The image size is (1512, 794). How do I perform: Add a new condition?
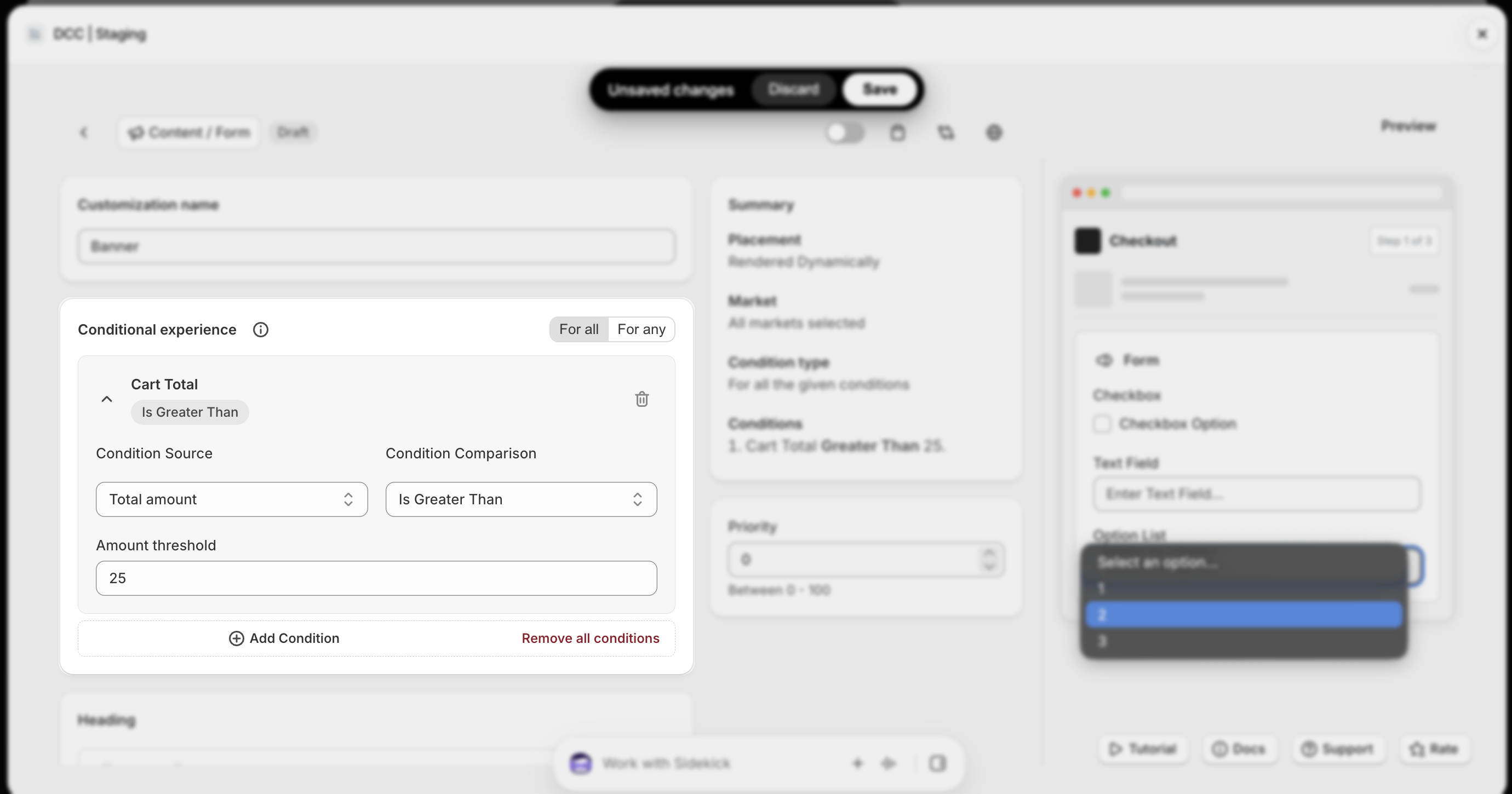pyautogui.click(x=284, y=638)
